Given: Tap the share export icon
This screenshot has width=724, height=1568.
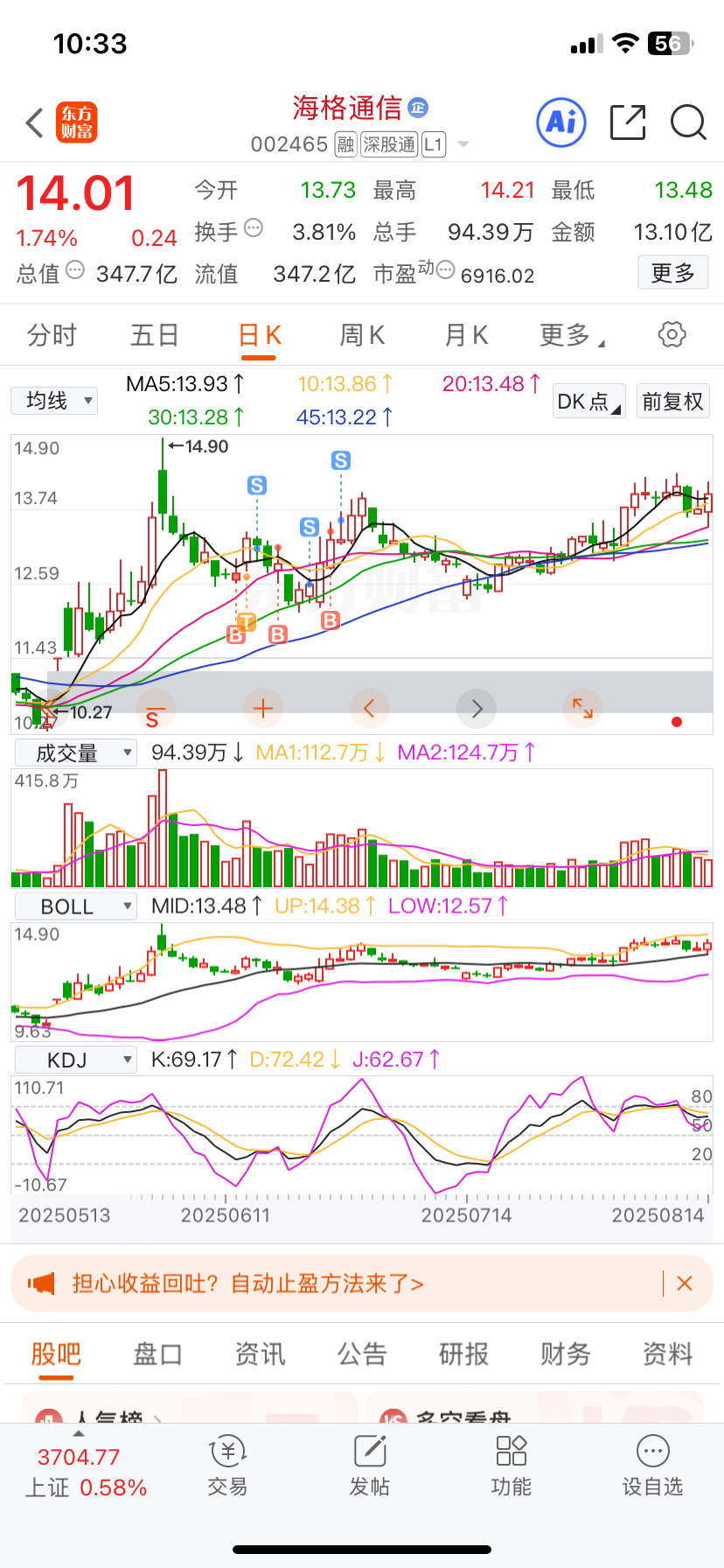Looking at the screenshot, I should point(628,122).
